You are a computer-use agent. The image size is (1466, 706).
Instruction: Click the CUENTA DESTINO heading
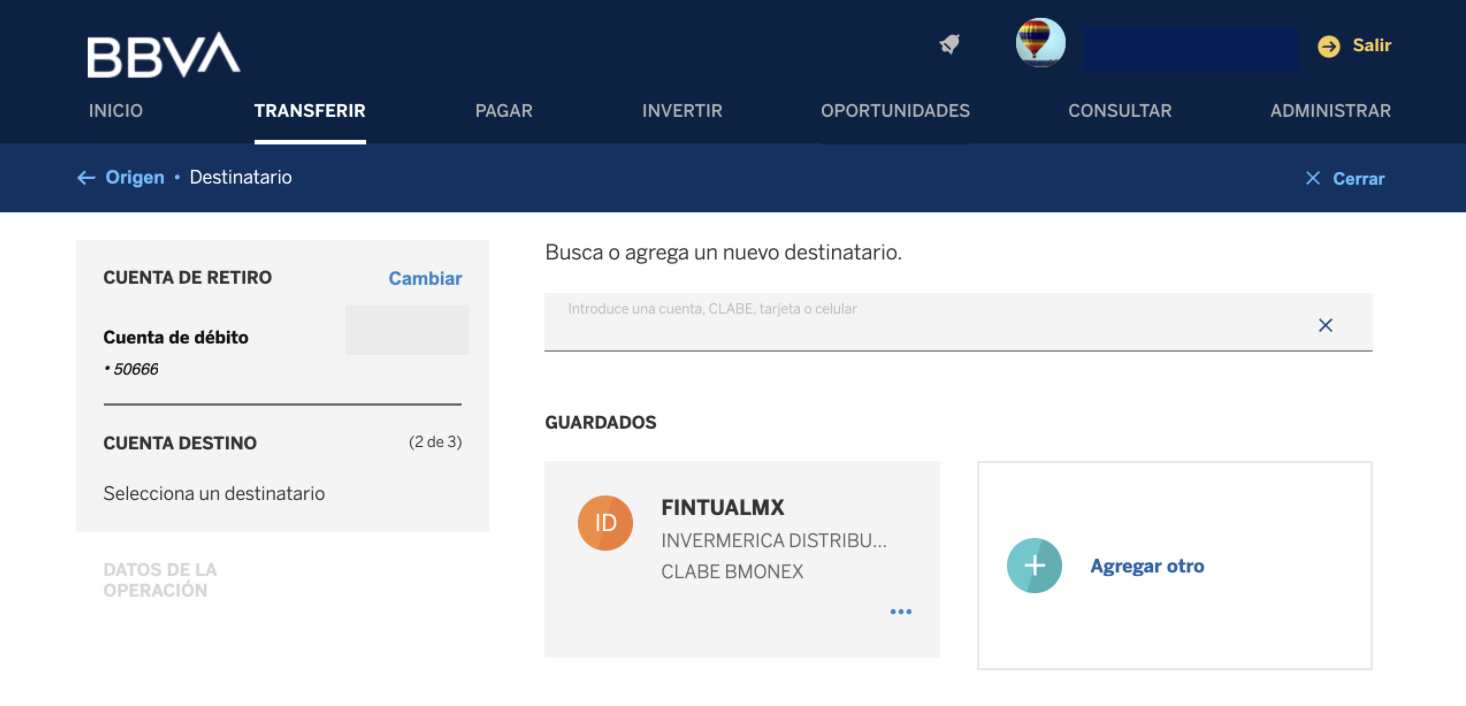(180, 443)
